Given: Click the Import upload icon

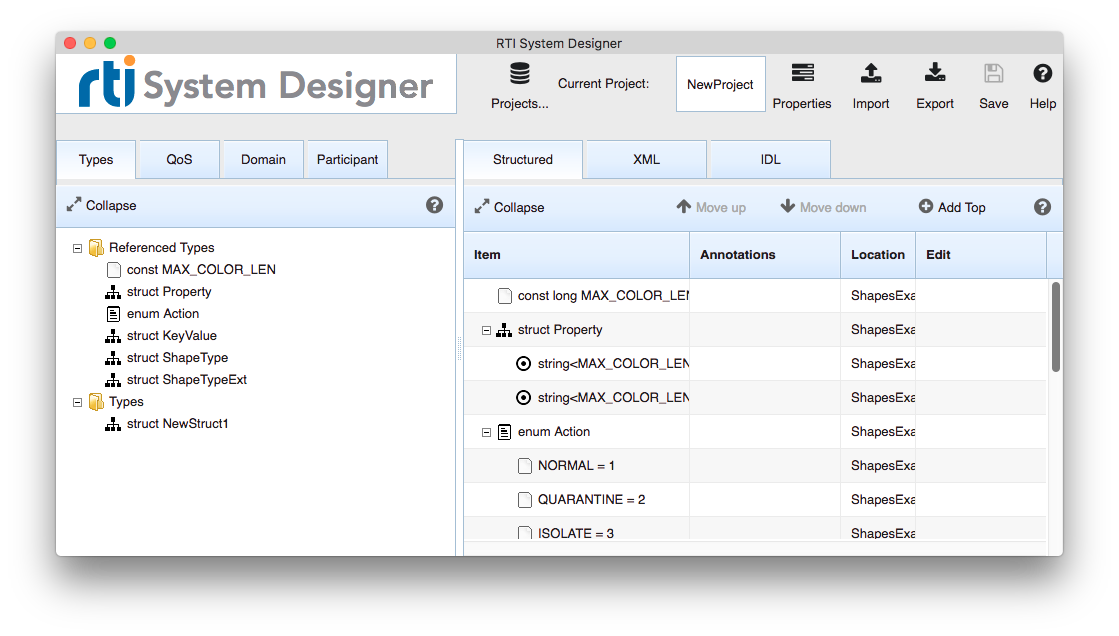Looking at the screenshot, I should [x=871, y=74].
